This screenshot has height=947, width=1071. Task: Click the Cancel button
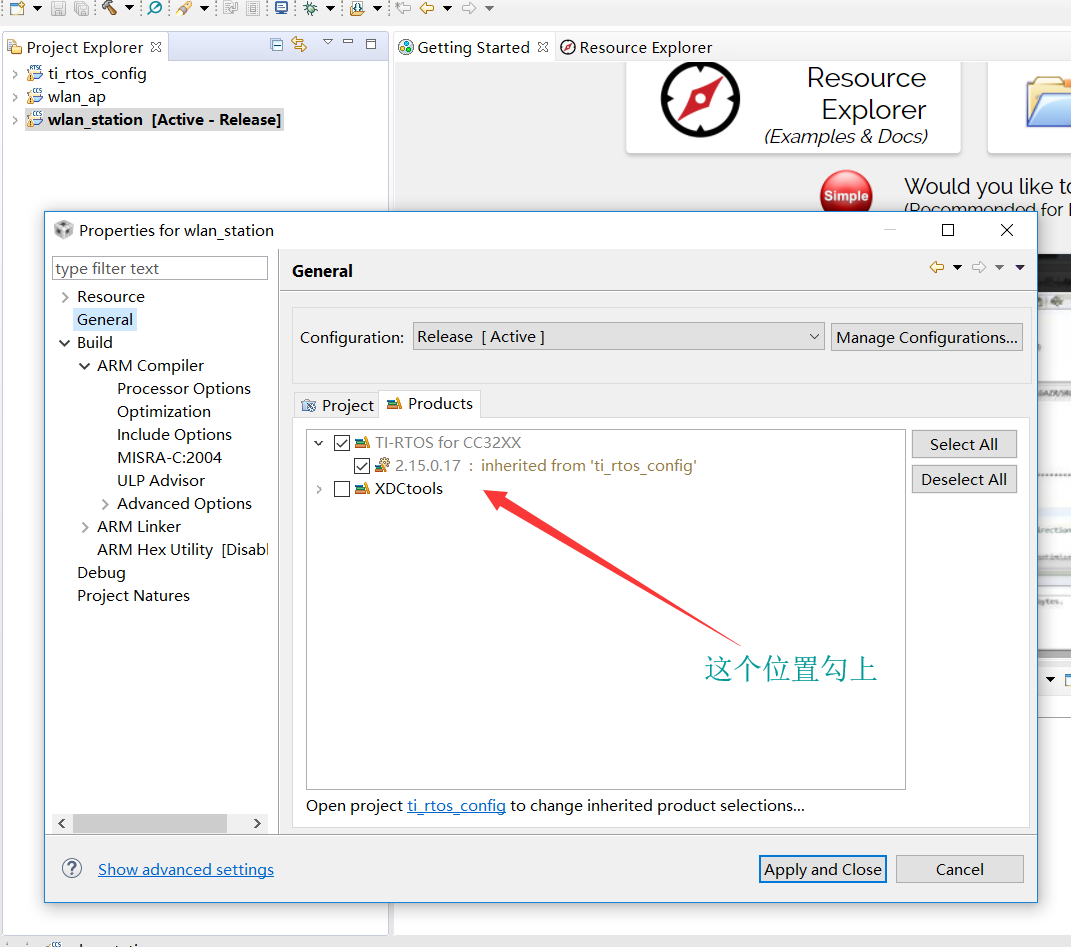pos(960,869)
